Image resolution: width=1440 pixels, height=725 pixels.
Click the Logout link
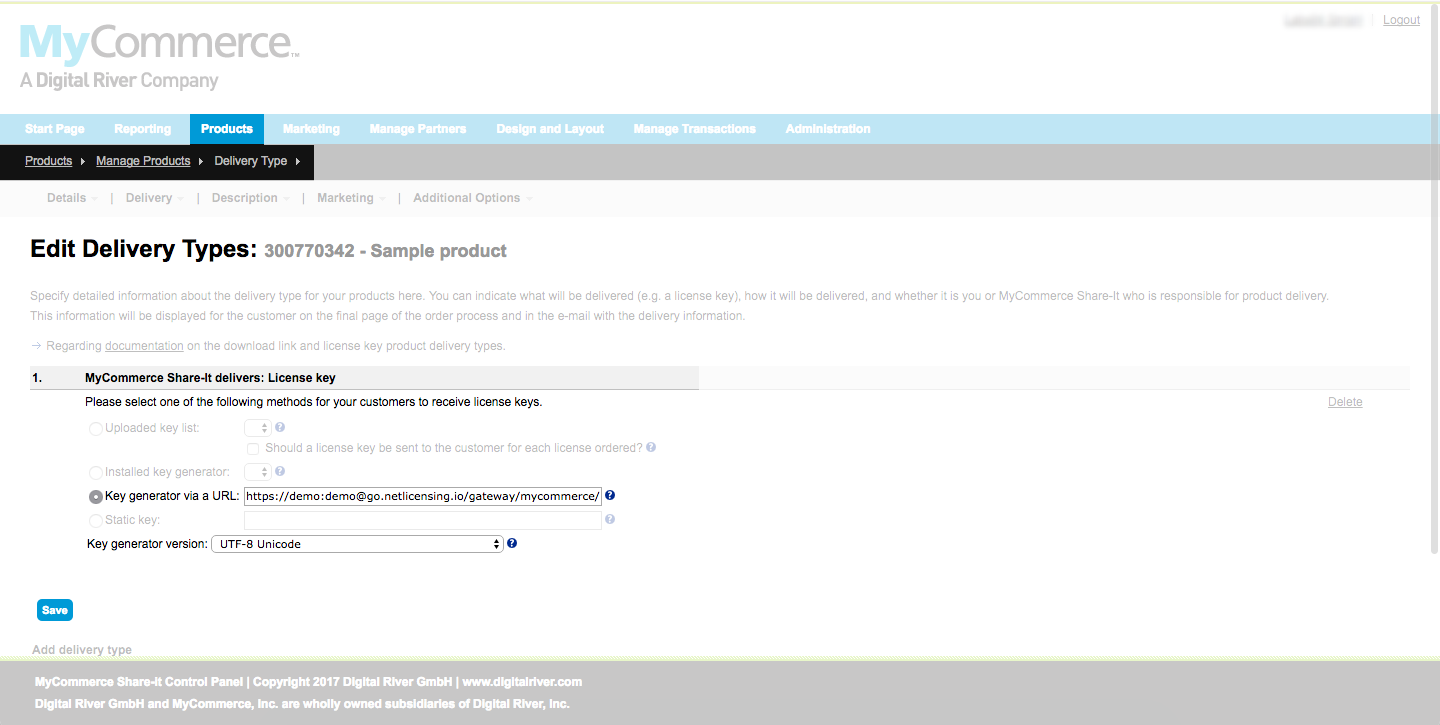coord(1401,20)
